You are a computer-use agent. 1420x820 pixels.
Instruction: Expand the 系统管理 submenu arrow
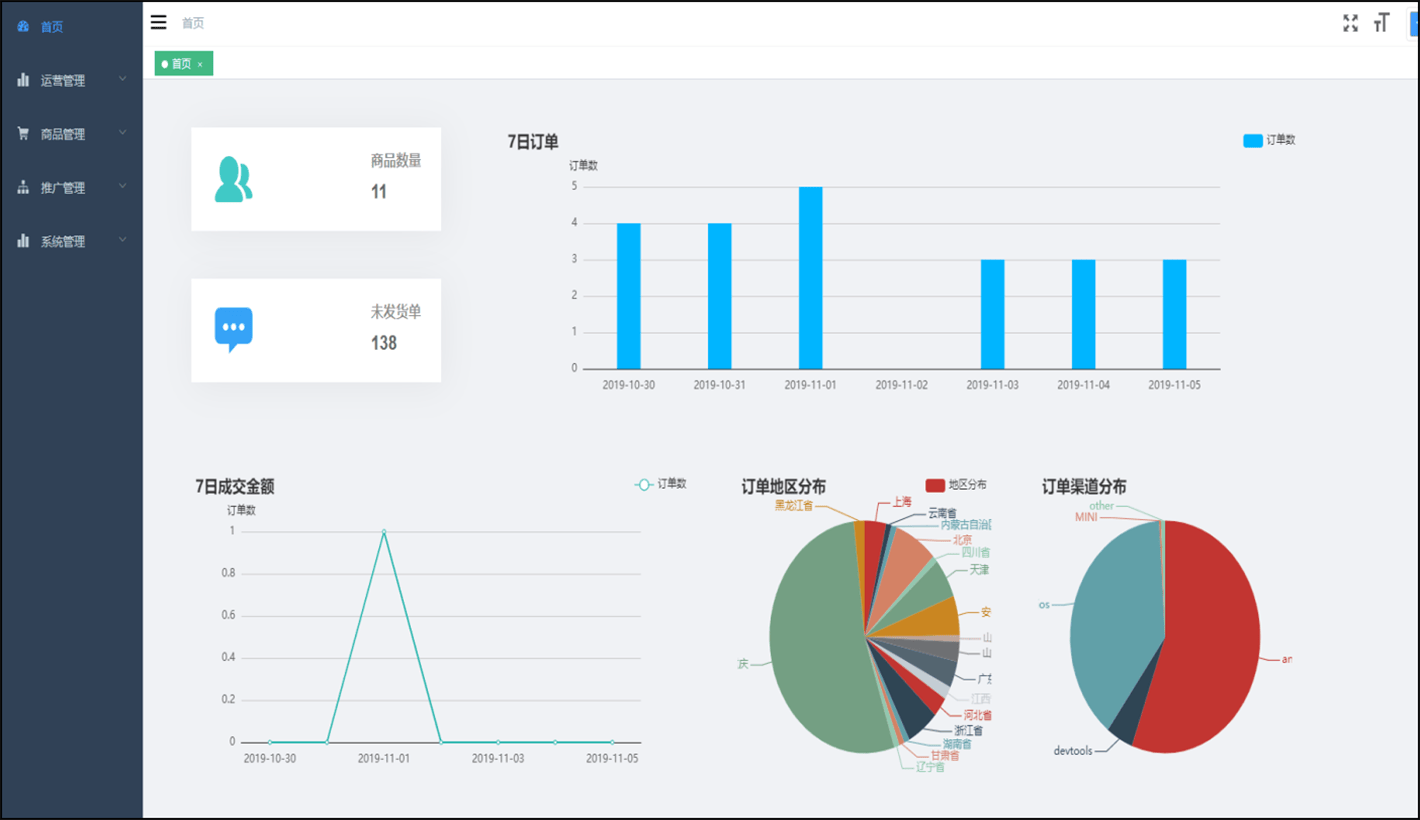point(122,240)
